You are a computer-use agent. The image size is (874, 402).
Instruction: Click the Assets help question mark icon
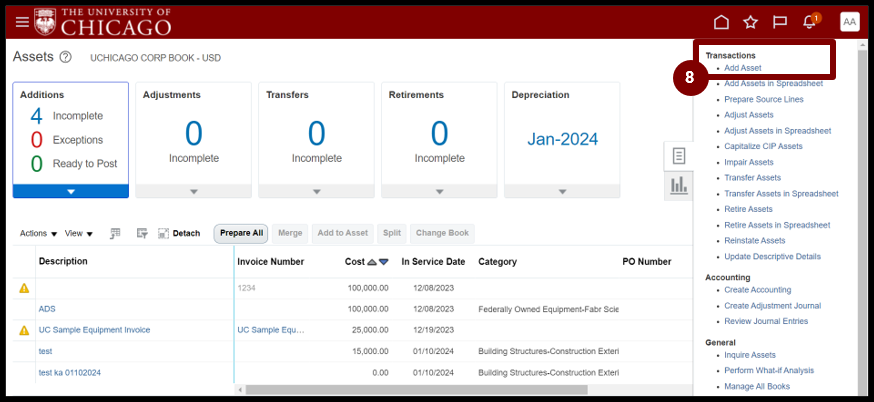click(x=66, y=57)
